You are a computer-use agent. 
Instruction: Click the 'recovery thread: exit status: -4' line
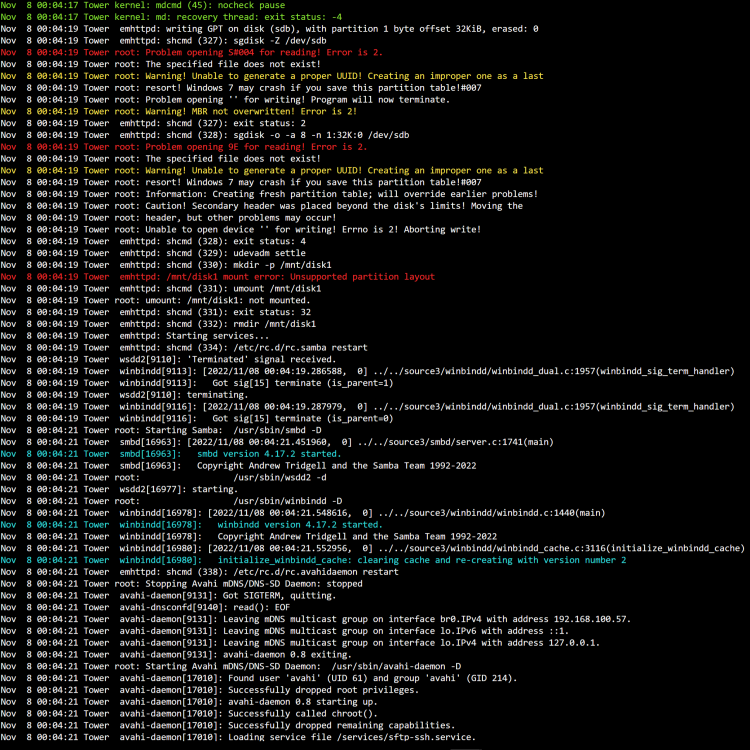coord(171,17)
